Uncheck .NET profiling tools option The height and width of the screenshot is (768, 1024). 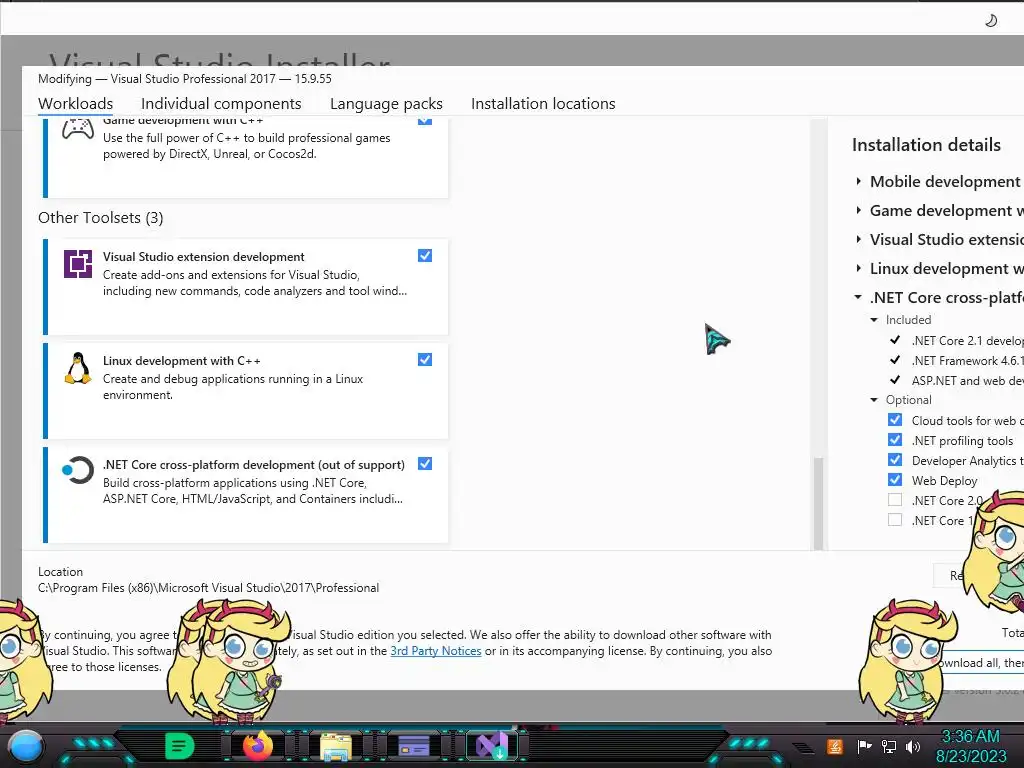click(x=895, y=440)
